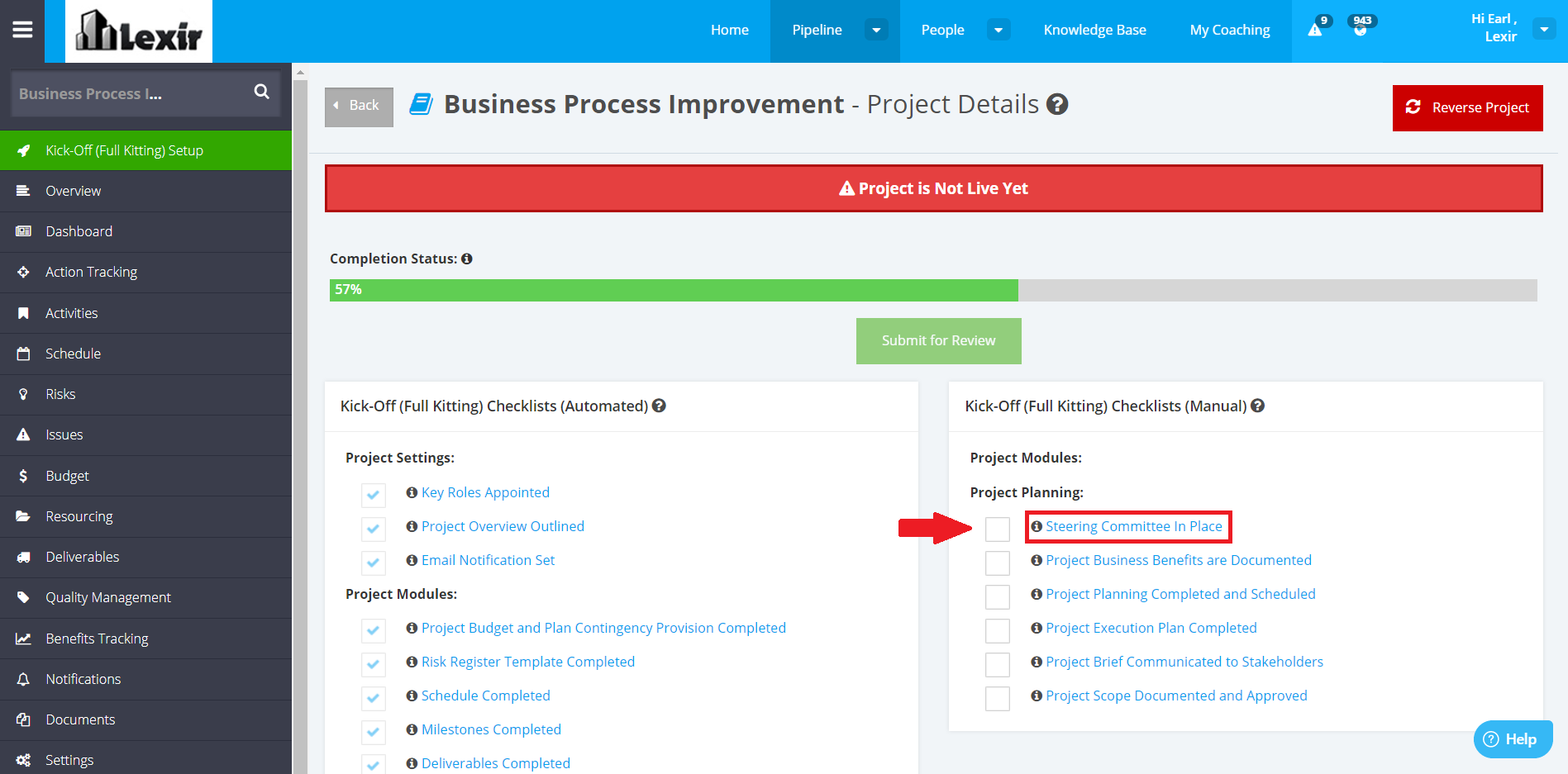The image size is (1568, 774).
Task: Open Documents in the sidebar
Action: (x=145, y=719)
